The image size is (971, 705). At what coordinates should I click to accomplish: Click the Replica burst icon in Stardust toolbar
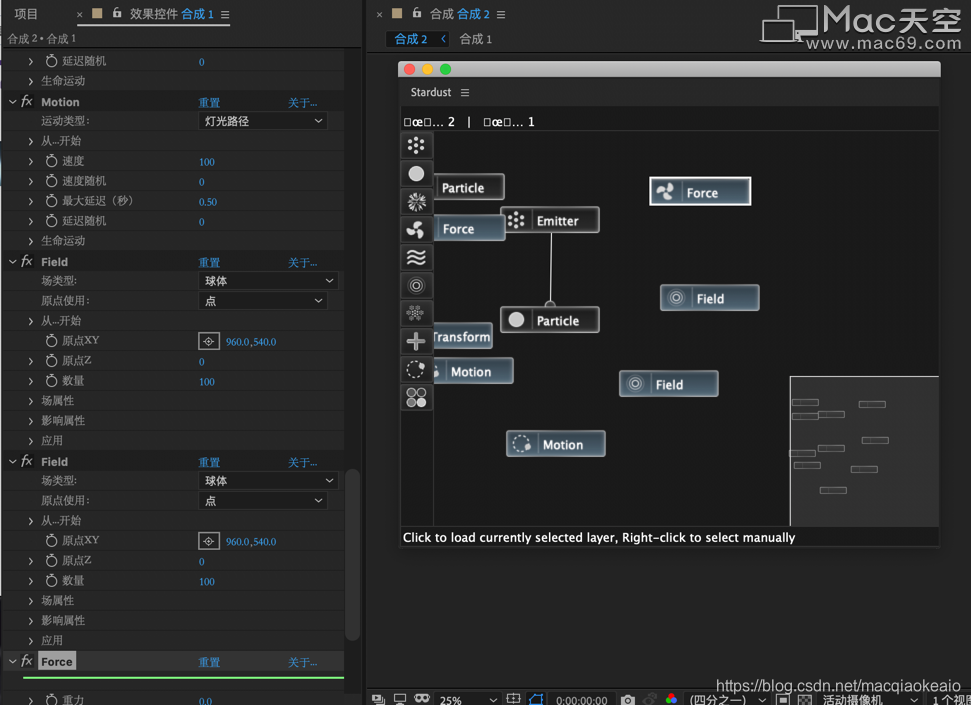tap(416, 201)
